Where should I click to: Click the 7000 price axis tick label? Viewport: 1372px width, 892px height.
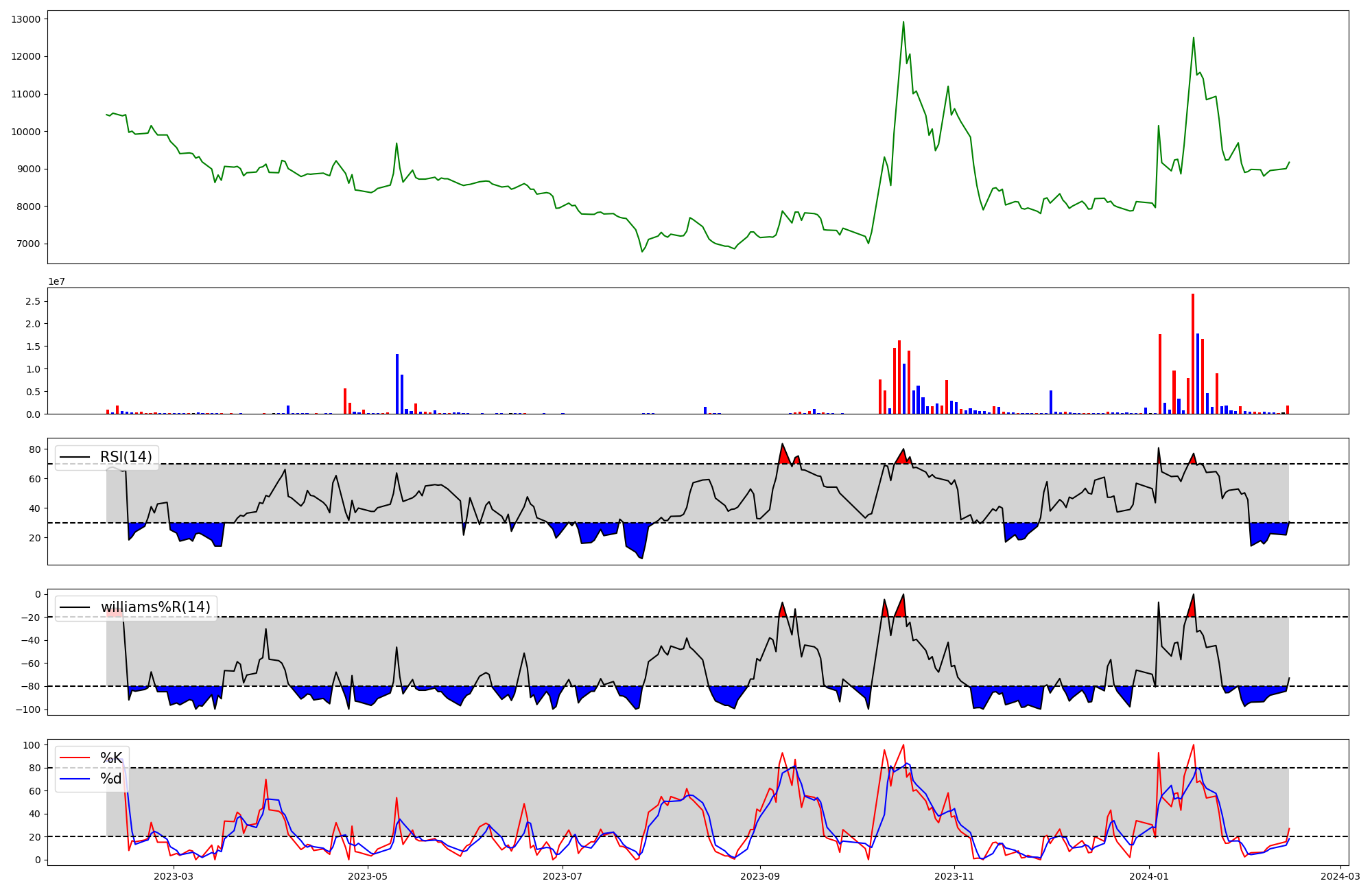click(x=28, y=244)
